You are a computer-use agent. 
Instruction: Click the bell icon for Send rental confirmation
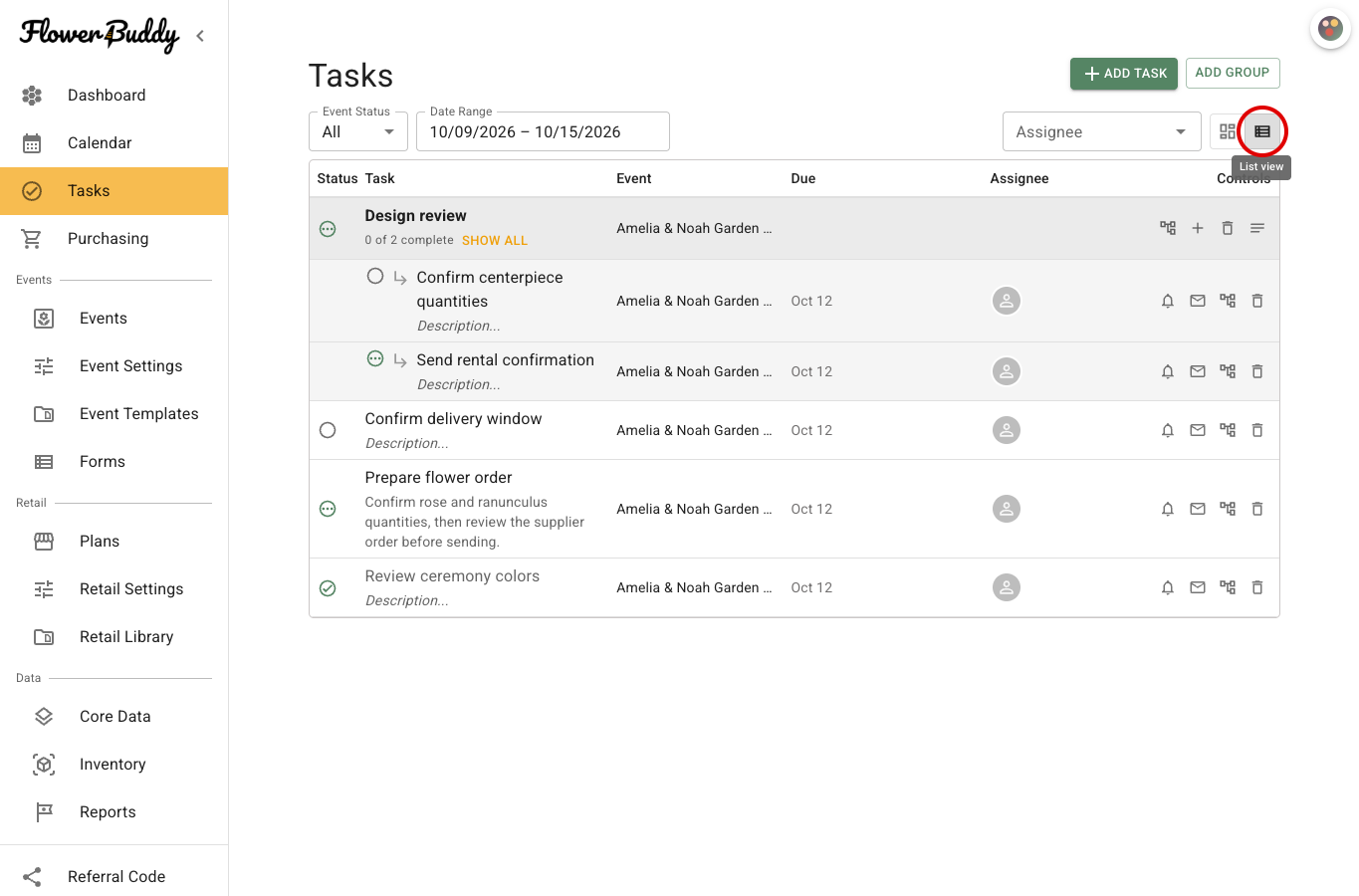pyautogui.click(x=1168, y=371)
